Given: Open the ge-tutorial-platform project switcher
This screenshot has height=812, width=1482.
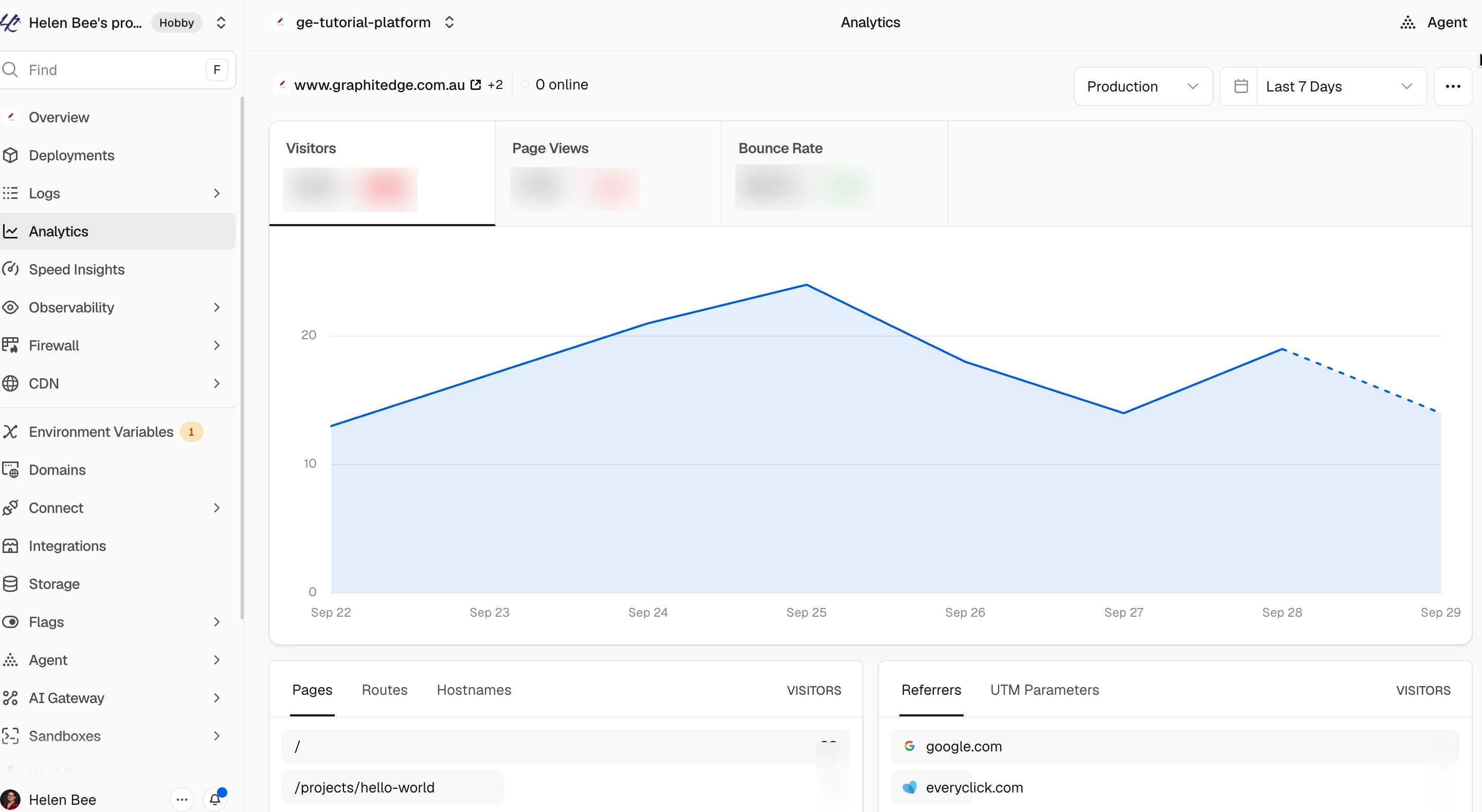Looking at the screenshot, I should click(x=449, y=23).
